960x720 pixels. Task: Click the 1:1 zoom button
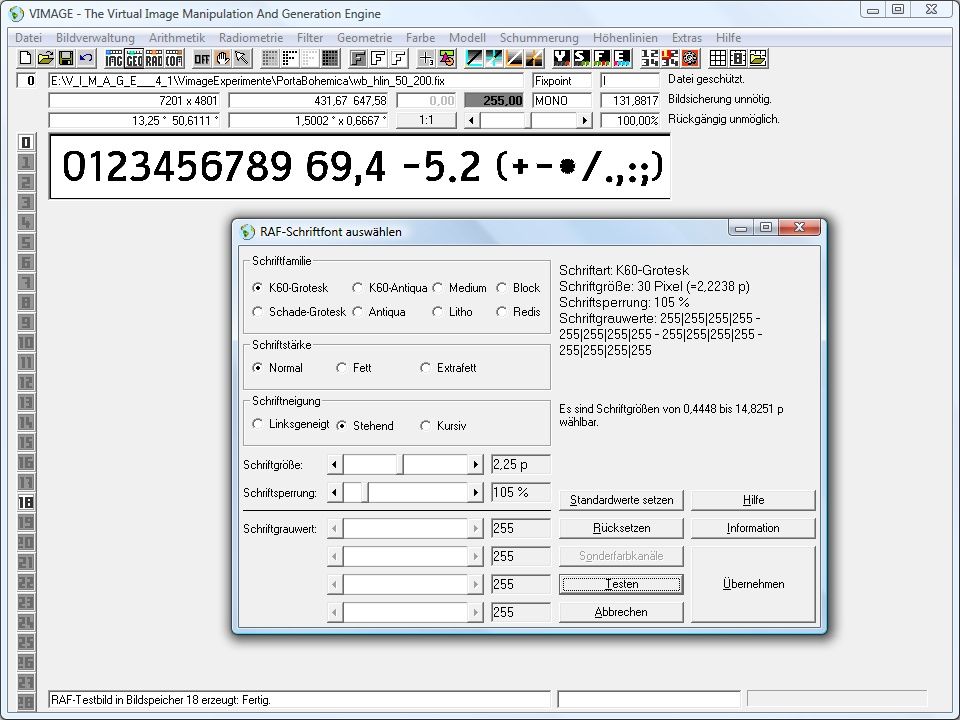point(426,120)
